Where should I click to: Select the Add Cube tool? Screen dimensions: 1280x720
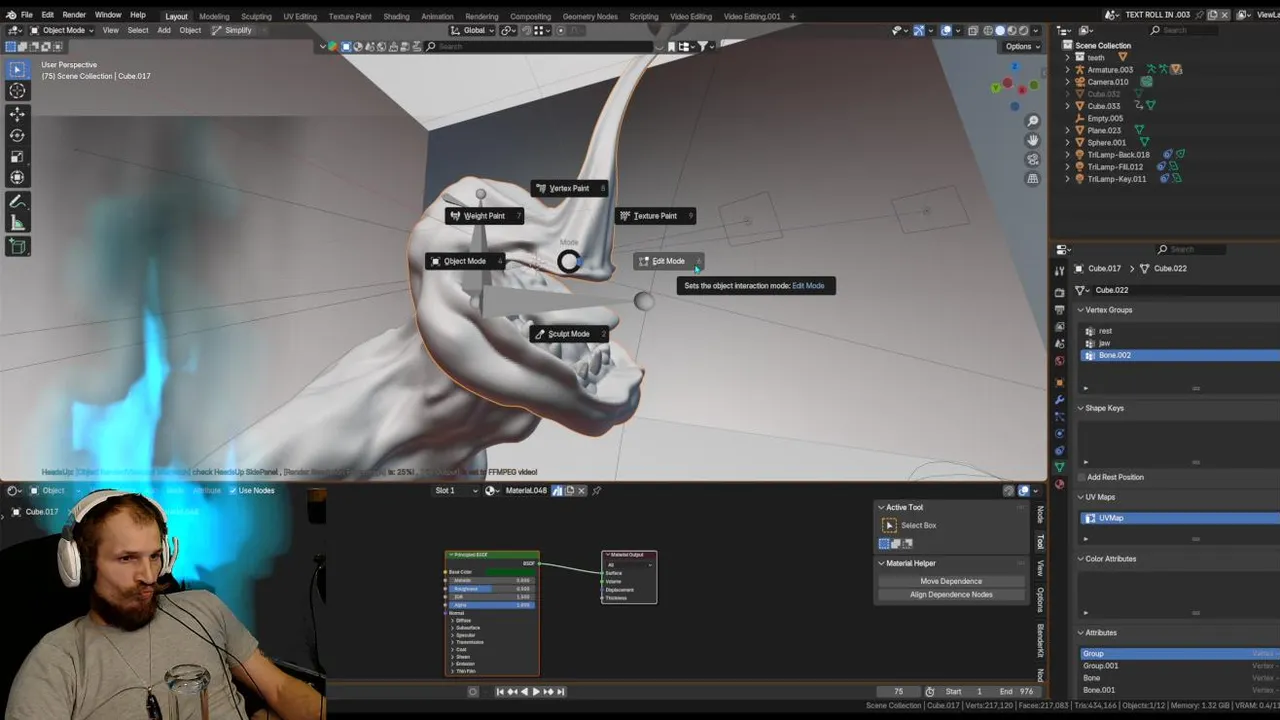(x=17, y=246)
